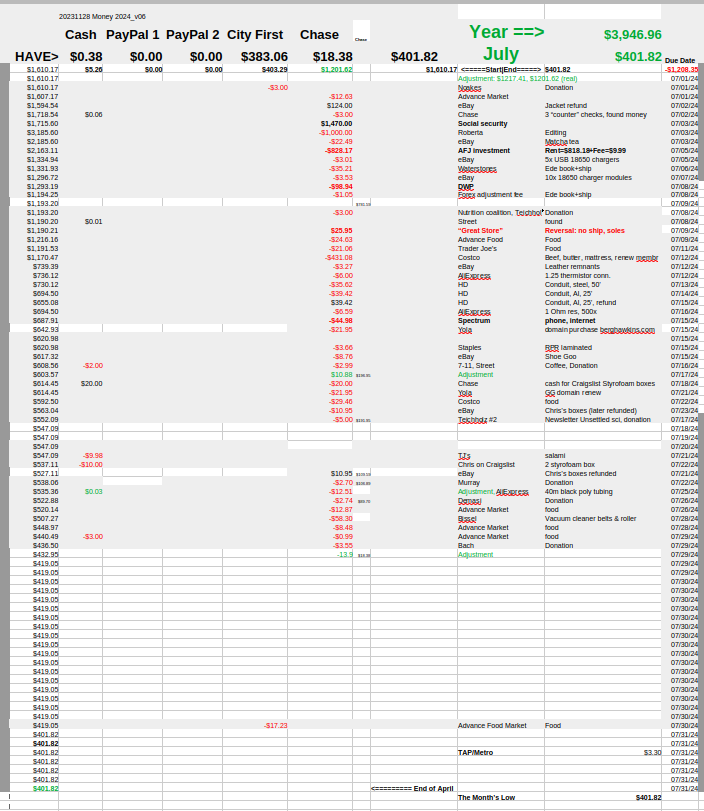Image resolution: width=704 pixels, height=811 pixels.
Task: Select the 'Teichholz #2' payee cell
Action: [x=477, y=419]
